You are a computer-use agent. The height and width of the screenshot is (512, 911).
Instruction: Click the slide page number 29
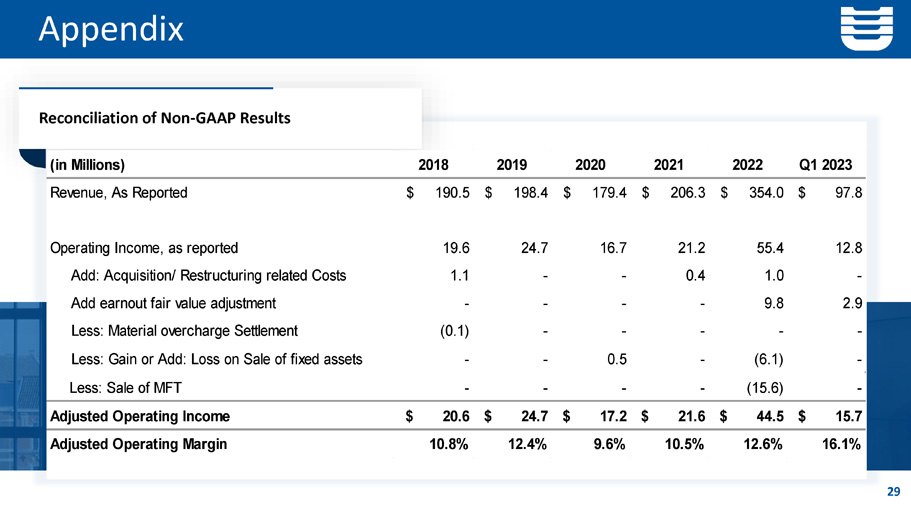(x=893, y=491)
